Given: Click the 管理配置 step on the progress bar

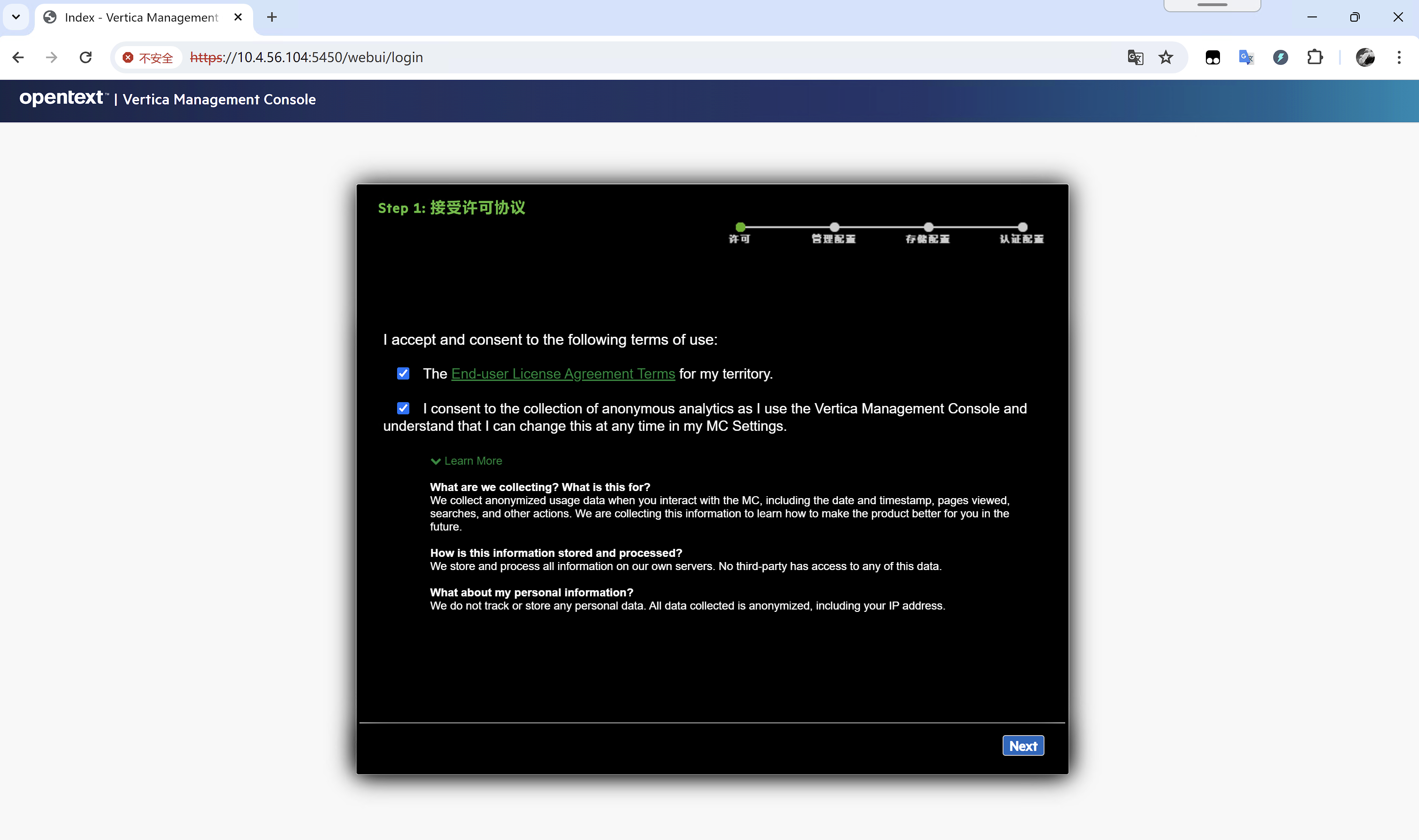Looking at the screenshot, I should (x=834, y=227).
